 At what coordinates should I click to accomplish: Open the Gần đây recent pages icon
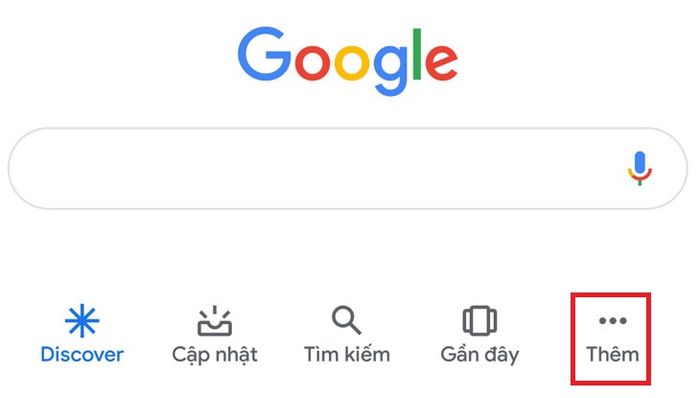pos(479,320)
